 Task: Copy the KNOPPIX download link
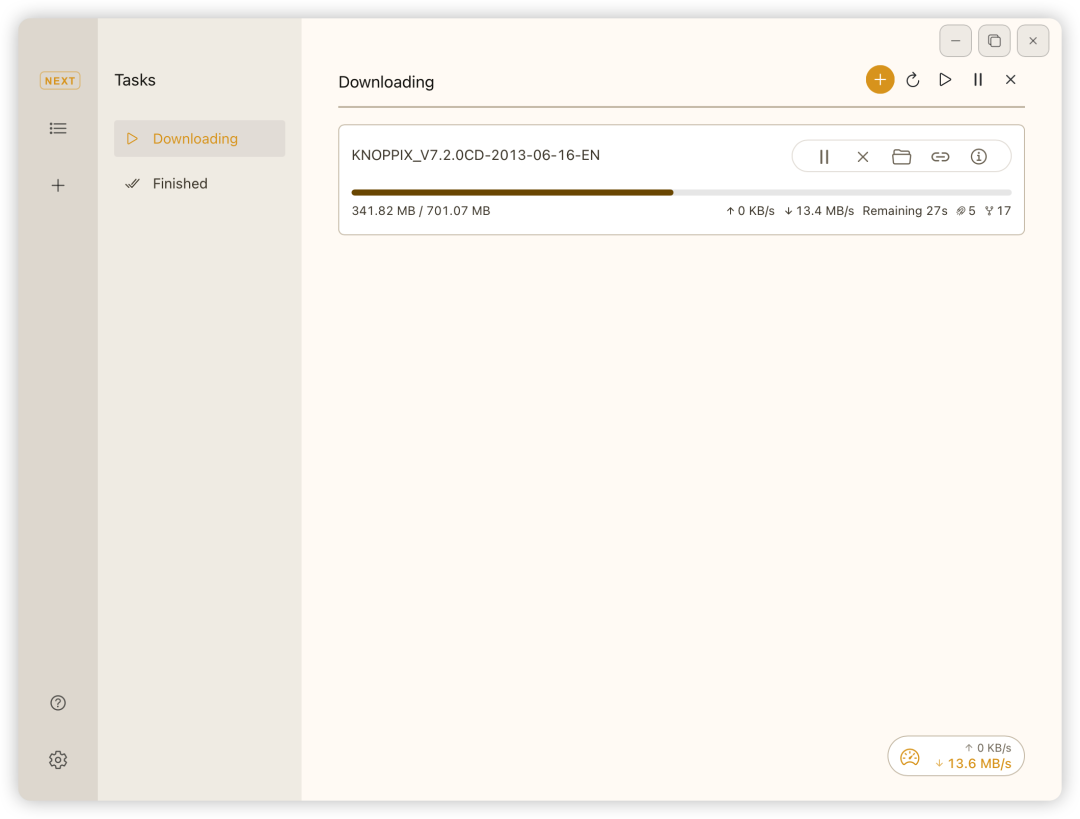coord(940,157)
